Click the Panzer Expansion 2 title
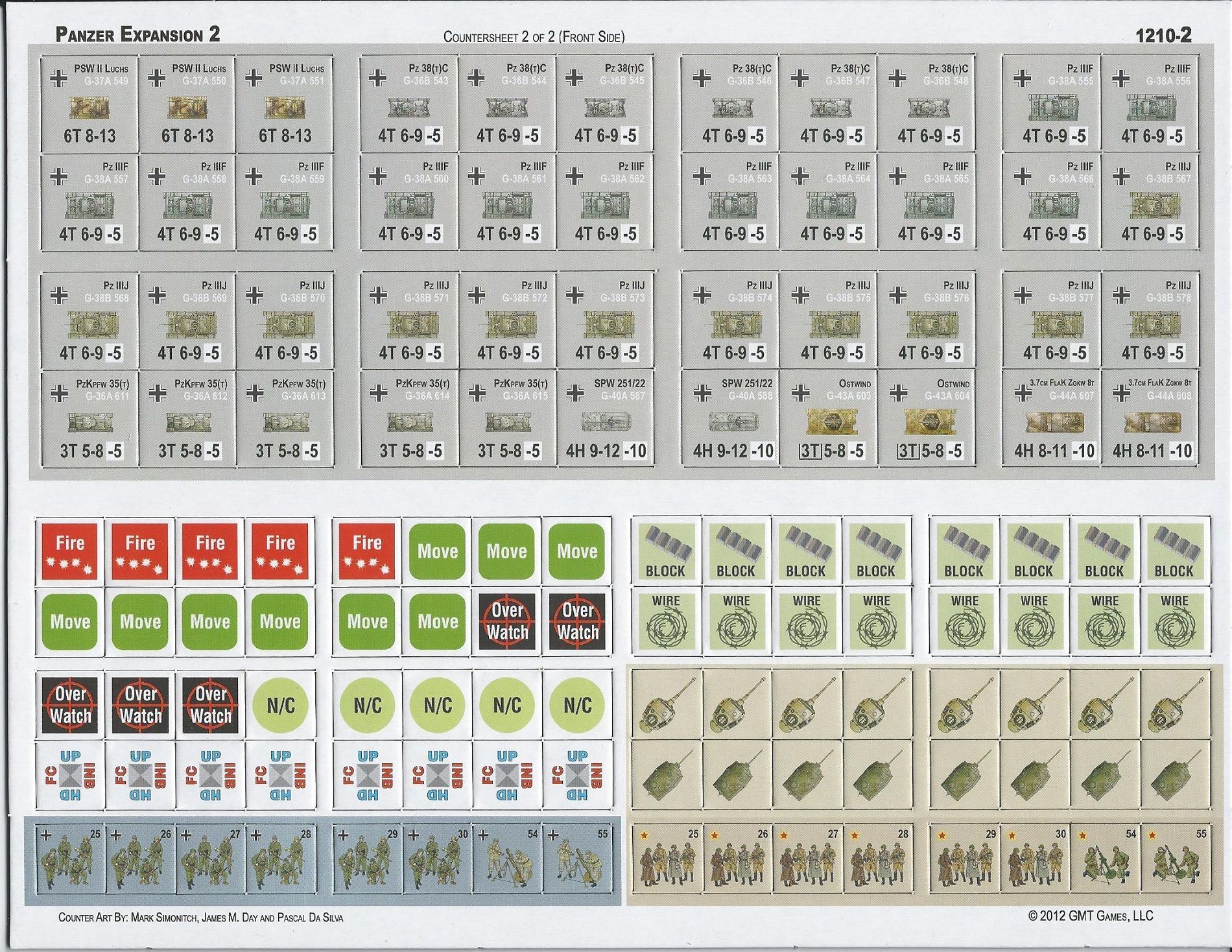 [137, 34]
